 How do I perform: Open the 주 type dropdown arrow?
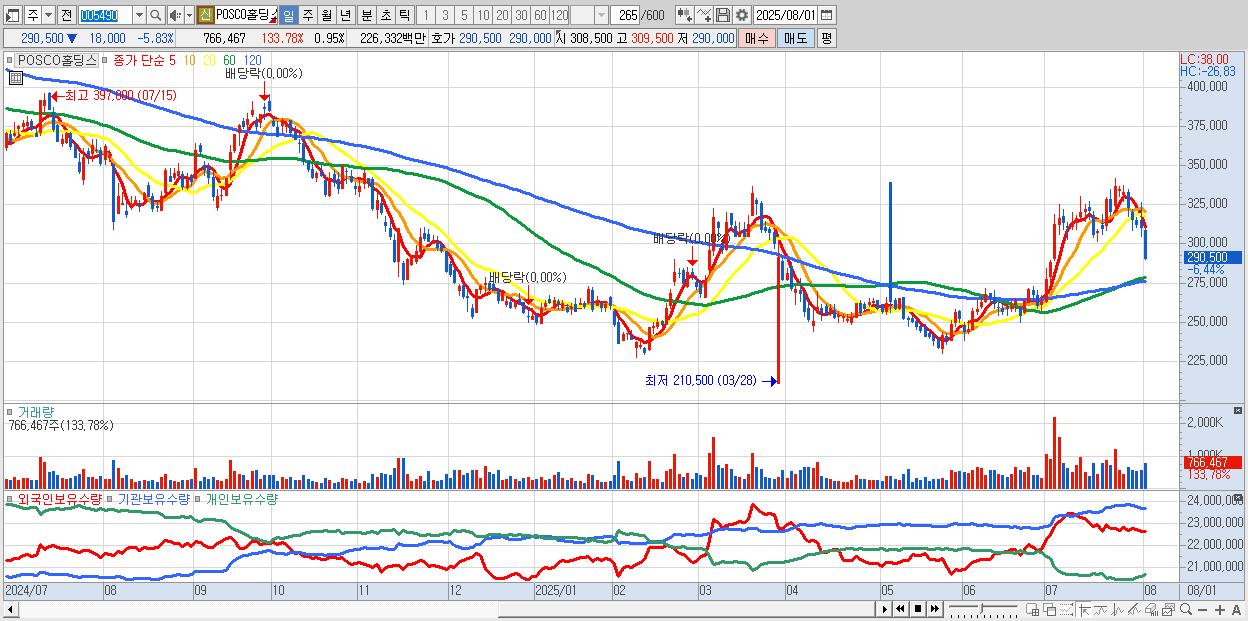click(x=48, y=15)
